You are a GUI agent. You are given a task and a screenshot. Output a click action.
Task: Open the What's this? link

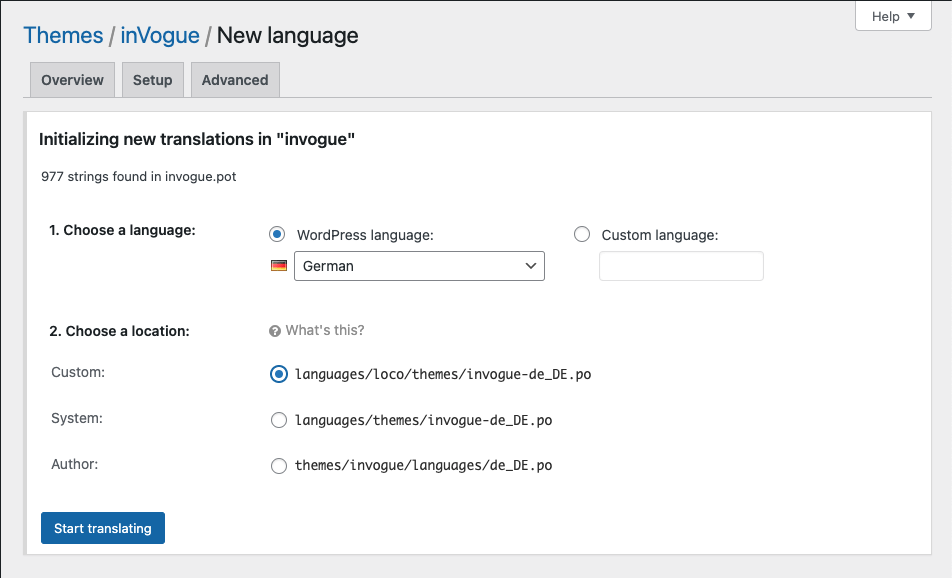[x=325, y=331]
